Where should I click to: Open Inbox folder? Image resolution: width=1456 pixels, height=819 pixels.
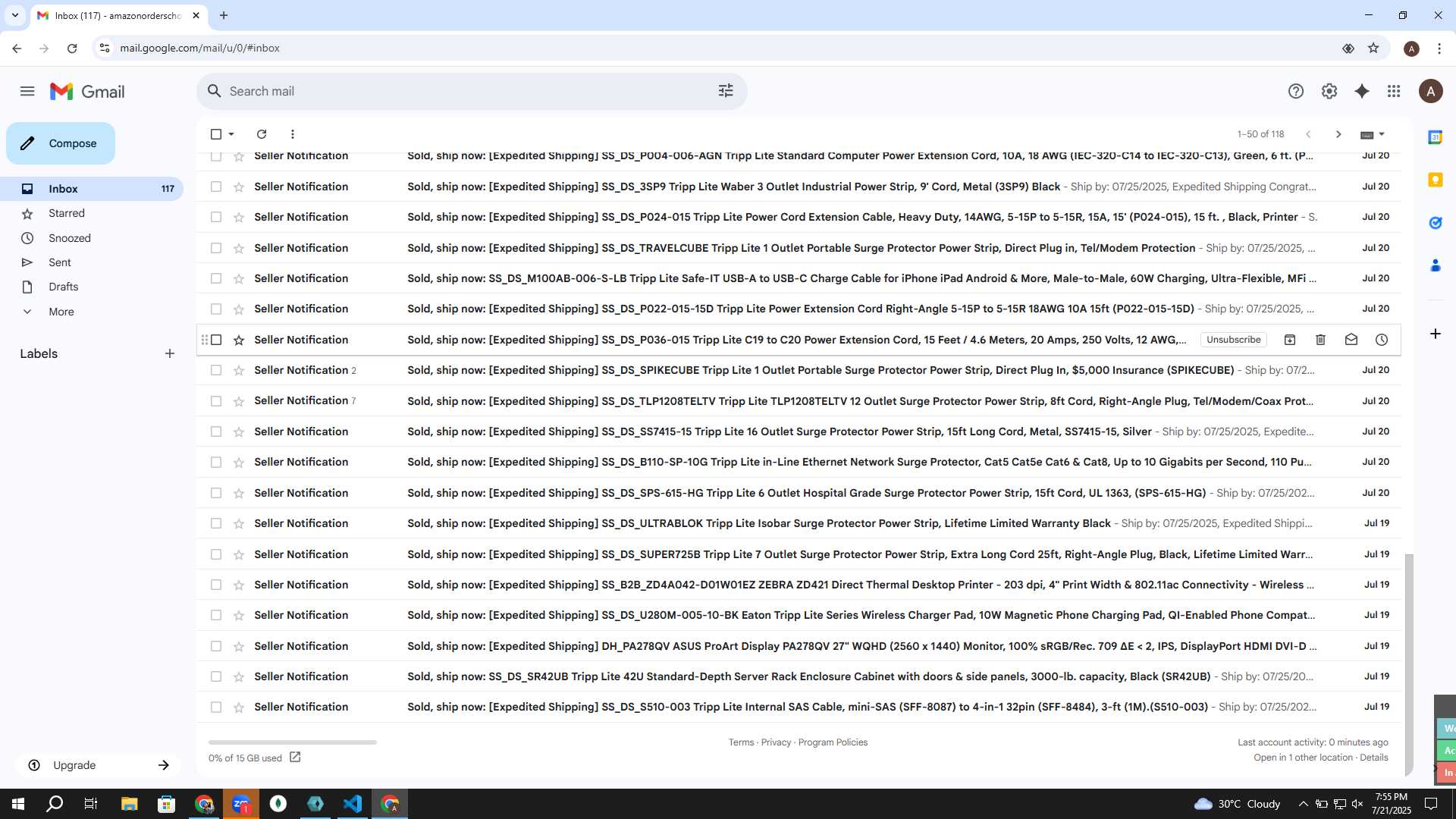[91, 189]
